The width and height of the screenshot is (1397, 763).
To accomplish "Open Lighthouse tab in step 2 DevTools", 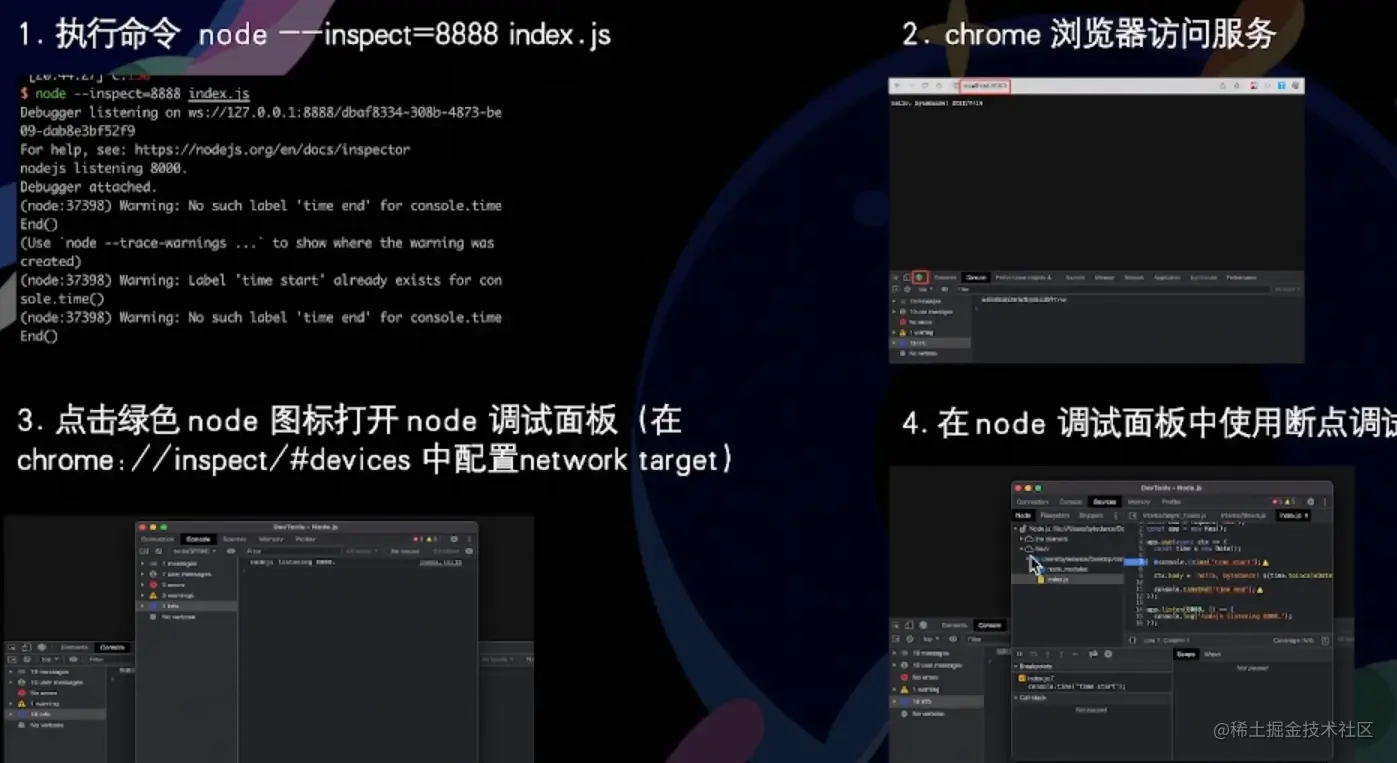I will click(x=1203, y=277).
